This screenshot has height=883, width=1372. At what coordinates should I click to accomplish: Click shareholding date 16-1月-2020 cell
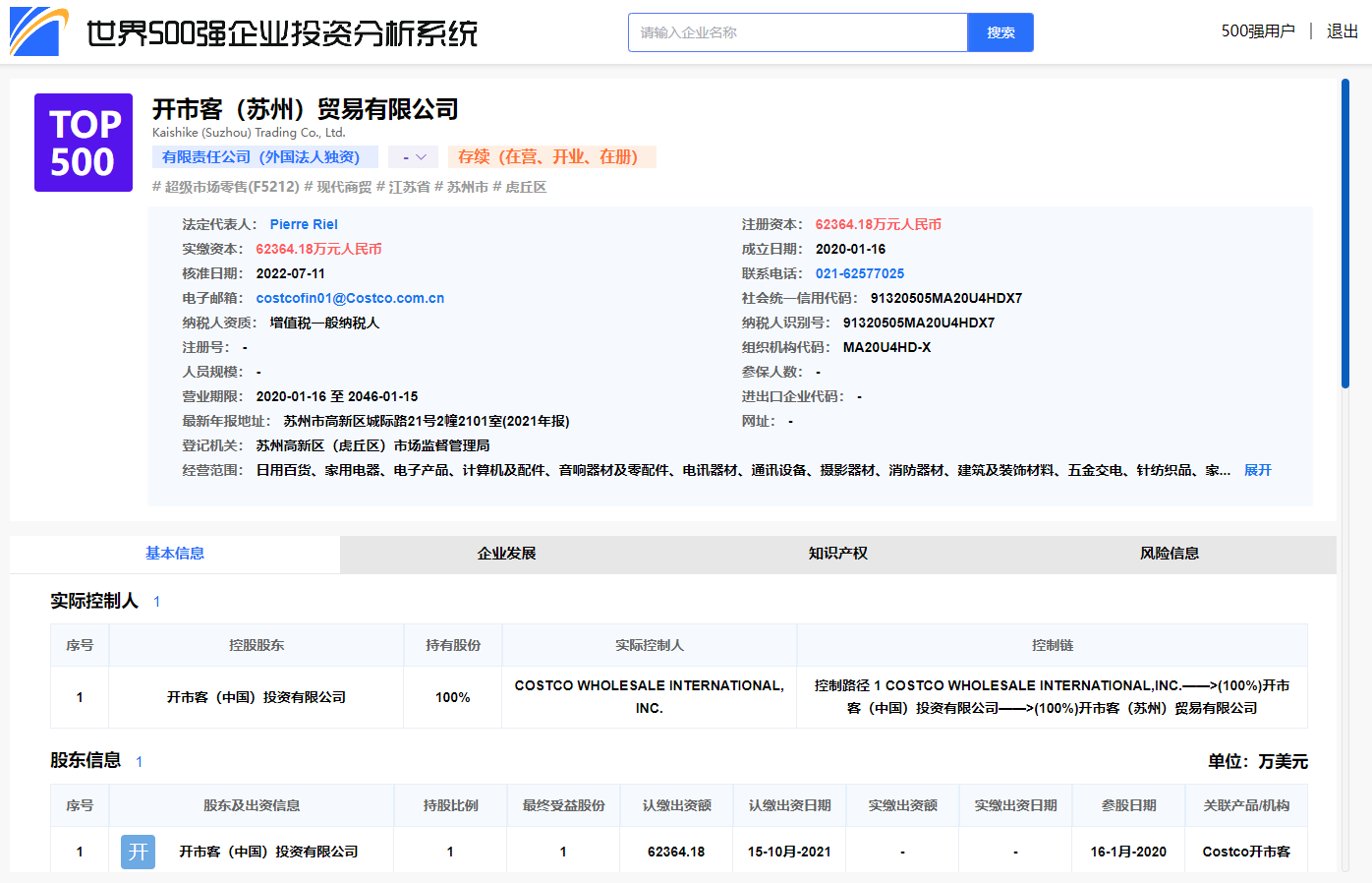pos(1128,852)
